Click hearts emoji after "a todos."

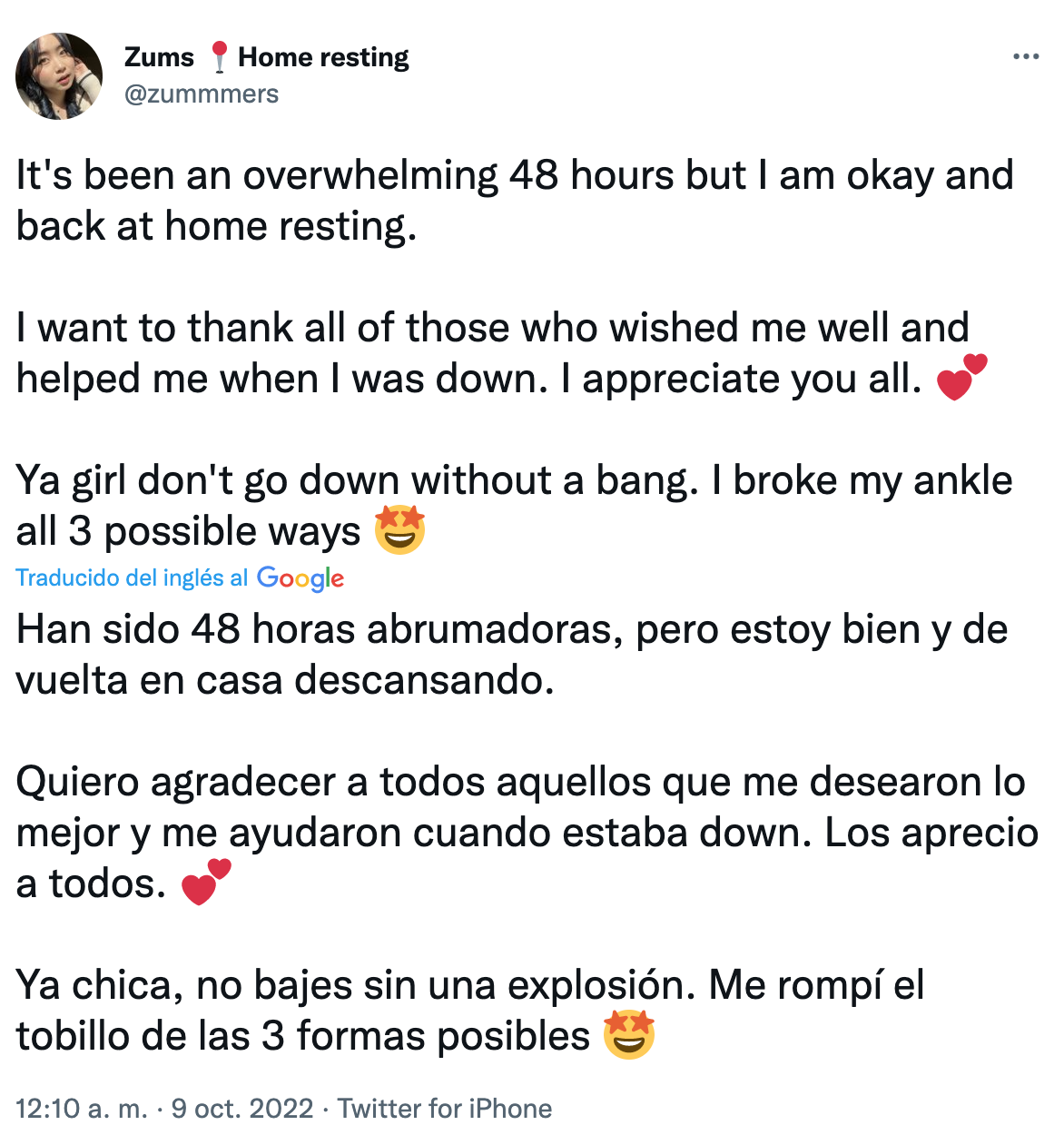(206, 883)
